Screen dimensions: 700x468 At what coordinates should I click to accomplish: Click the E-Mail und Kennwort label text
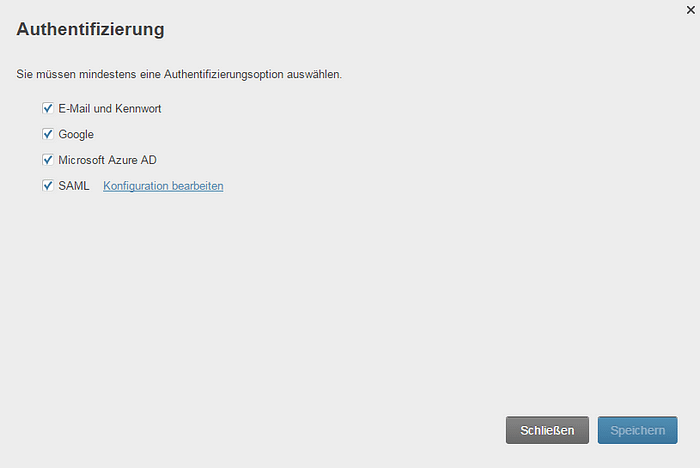[109, 109]
